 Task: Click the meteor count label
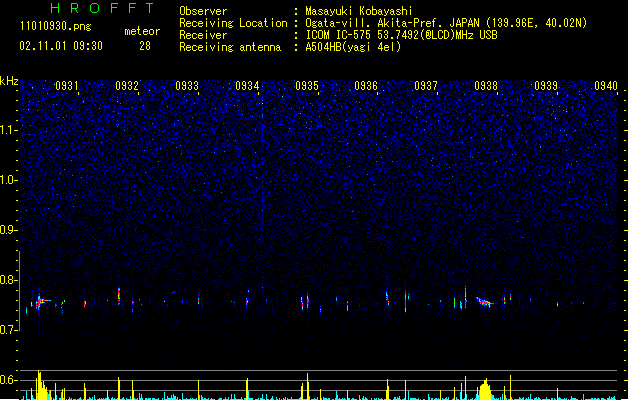click(x=142, y=31)
